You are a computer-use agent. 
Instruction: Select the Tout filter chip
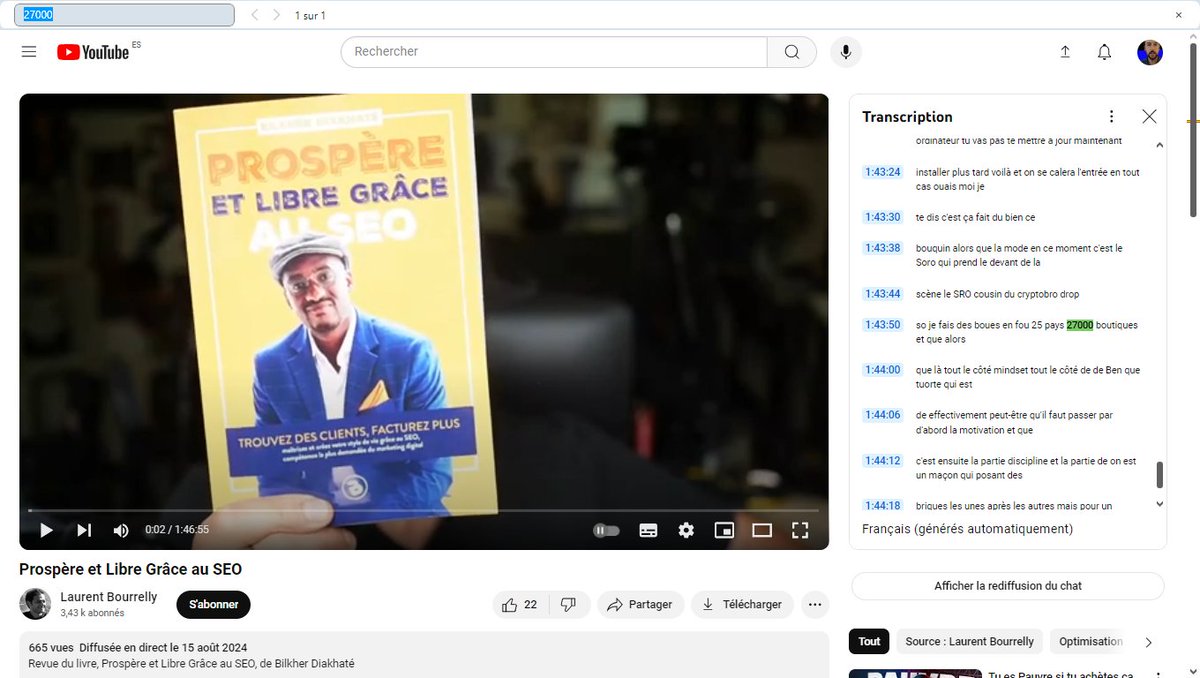tap(869, 642)
